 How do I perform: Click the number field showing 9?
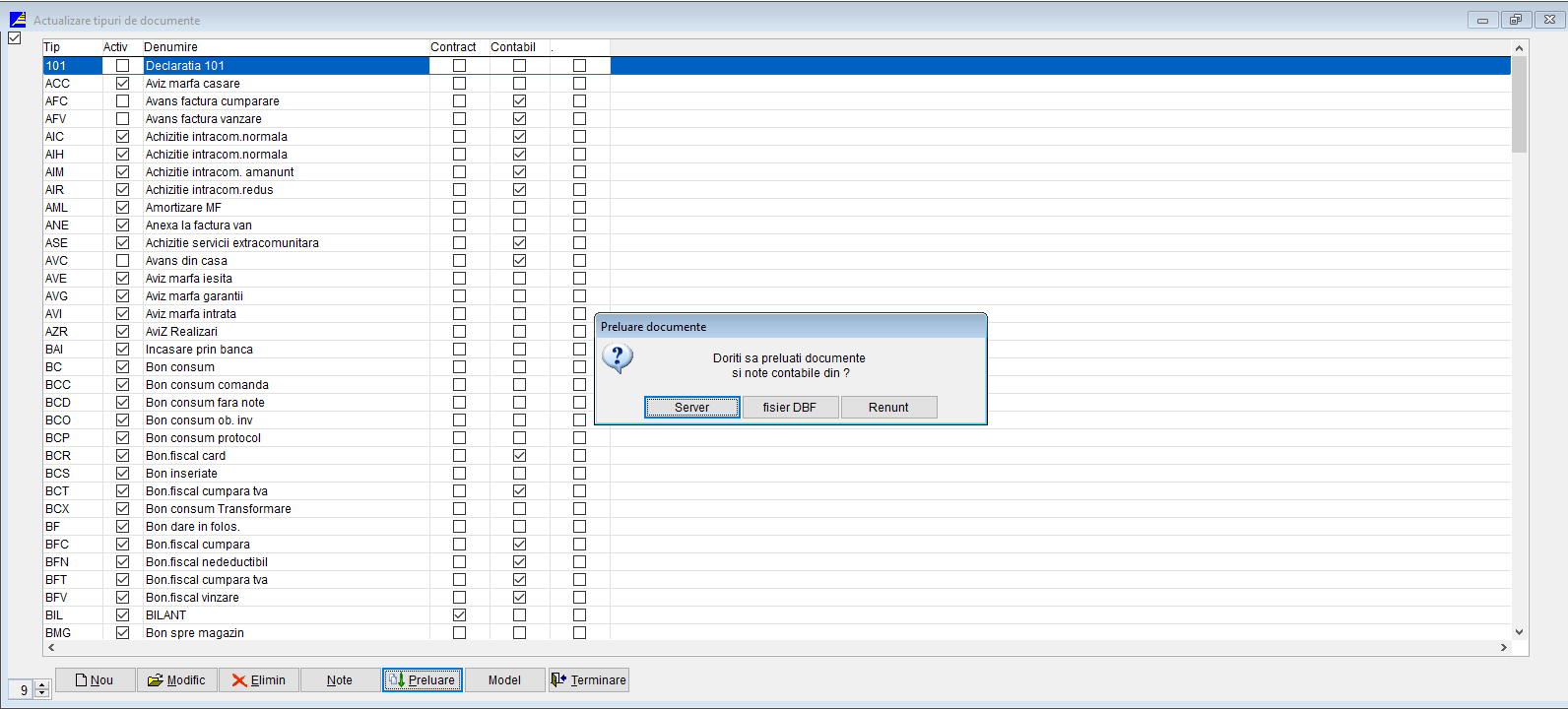pyautogui.click(x=22, y=690)
